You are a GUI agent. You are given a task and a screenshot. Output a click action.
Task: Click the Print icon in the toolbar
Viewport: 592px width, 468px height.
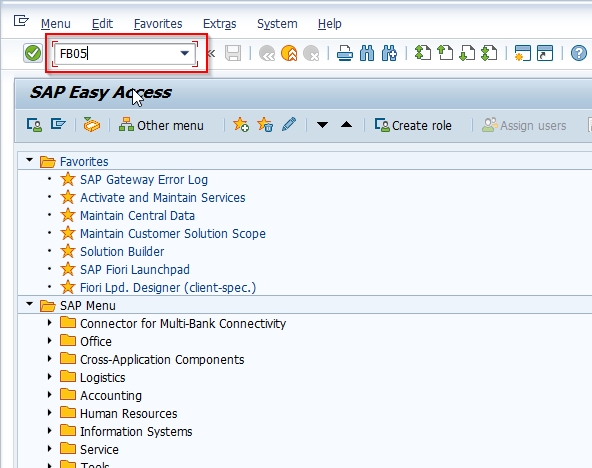pyautogui.click(x=344, y=53)
